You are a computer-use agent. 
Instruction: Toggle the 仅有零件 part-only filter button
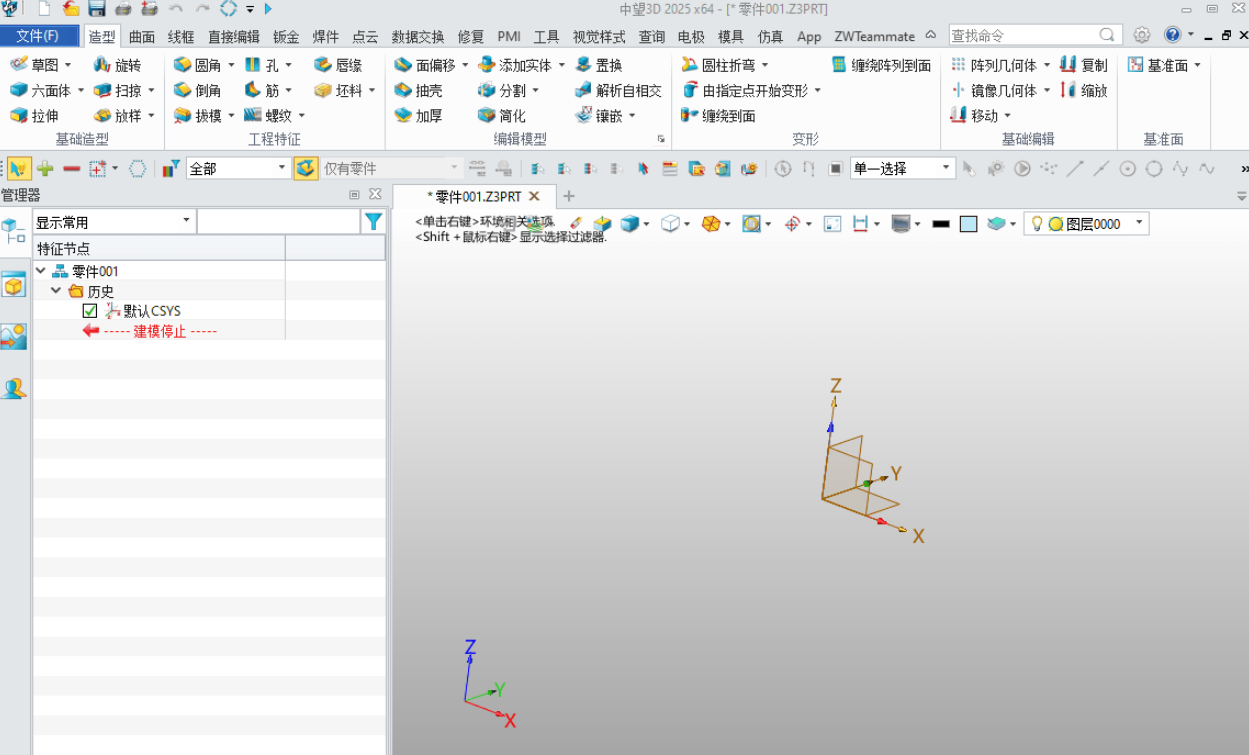tap(306, 168)
